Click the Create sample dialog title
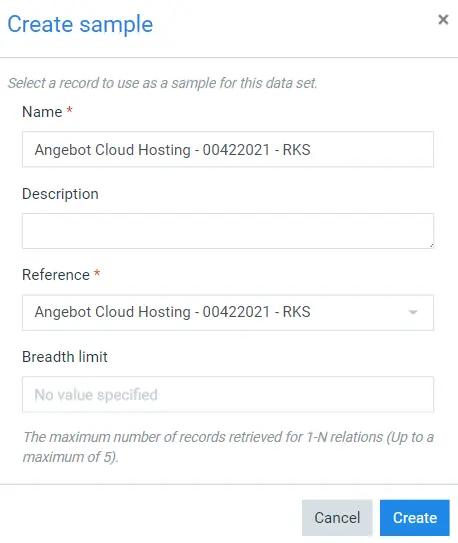Image resolution: width=458 pixels, height=543 pixels. (80, 25)
